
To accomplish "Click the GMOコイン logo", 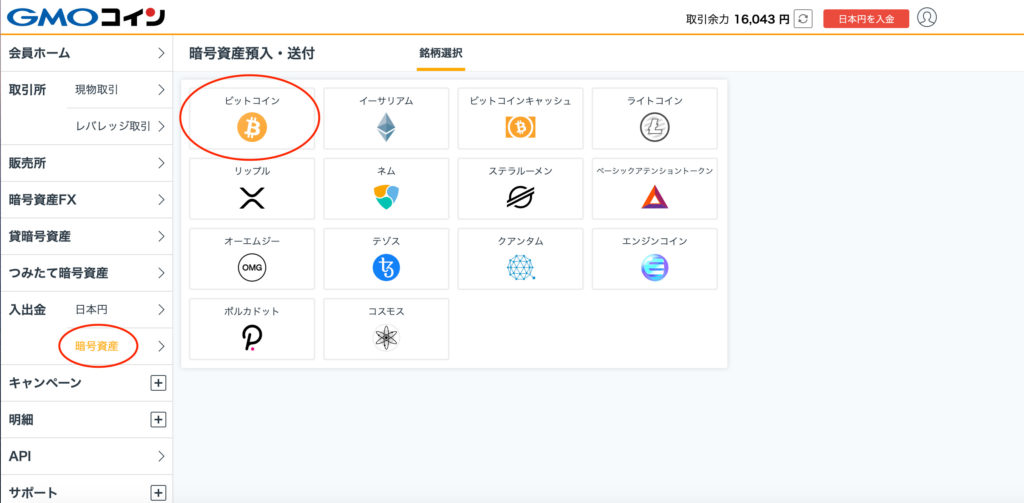I will pos(86,17).
